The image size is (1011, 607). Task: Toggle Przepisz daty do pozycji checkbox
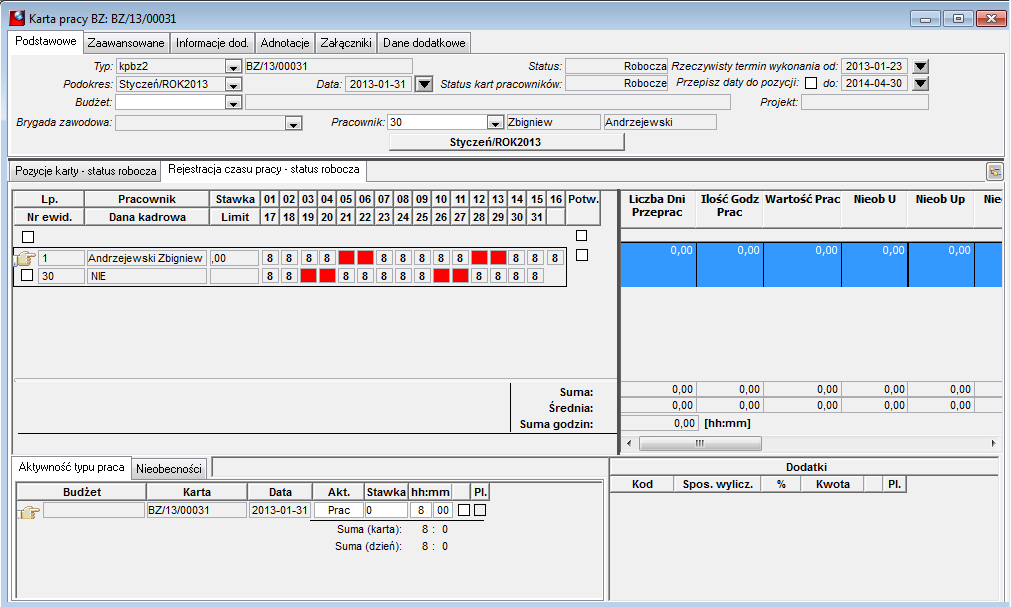[811, 83]
